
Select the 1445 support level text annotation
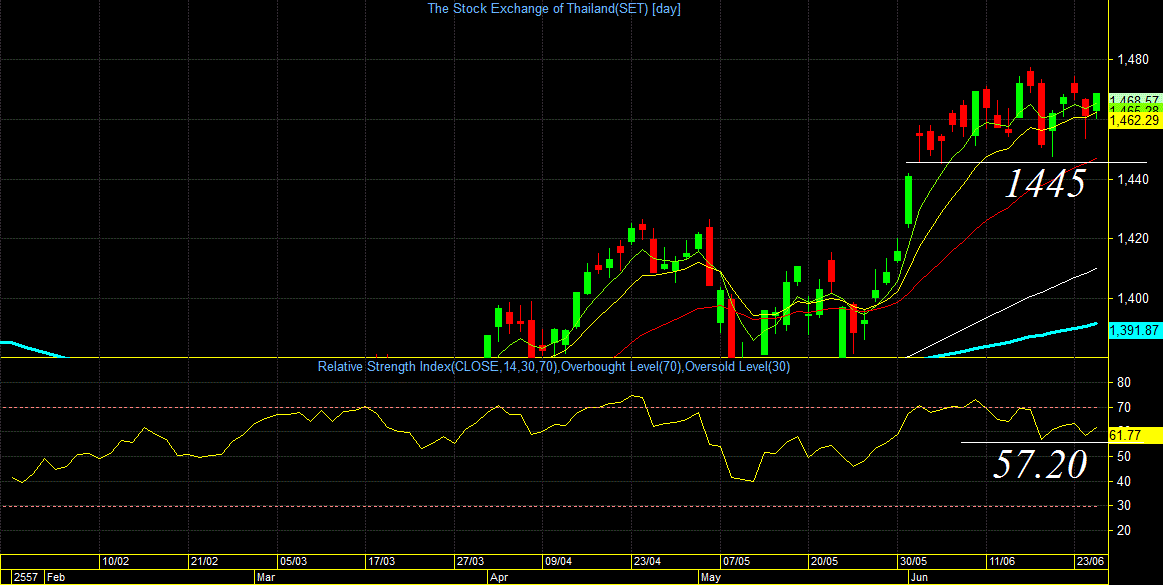pos(1045,182)
